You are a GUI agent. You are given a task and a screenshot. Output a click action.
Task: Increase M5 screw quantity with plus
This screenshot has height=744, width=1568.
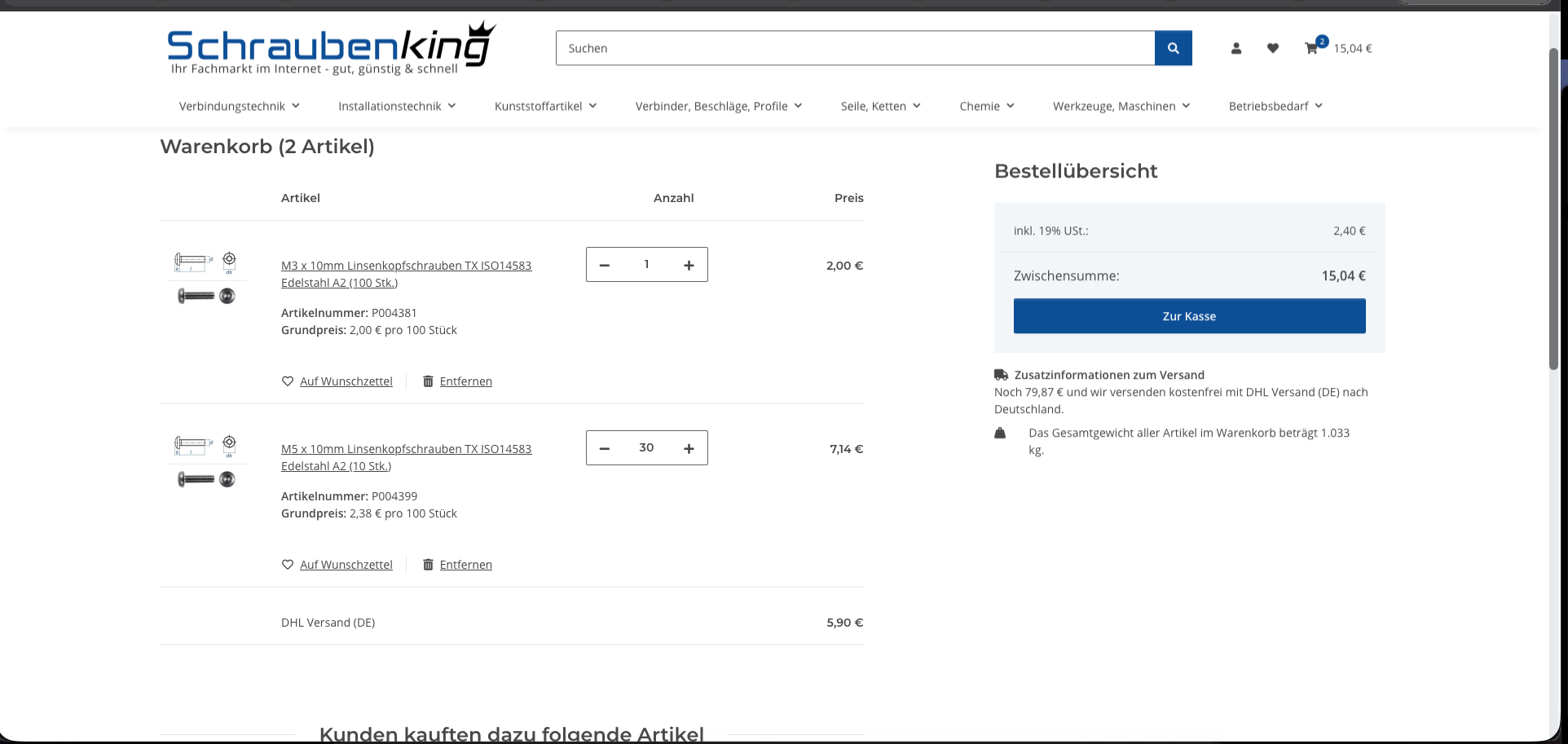(x=689, y=448)
